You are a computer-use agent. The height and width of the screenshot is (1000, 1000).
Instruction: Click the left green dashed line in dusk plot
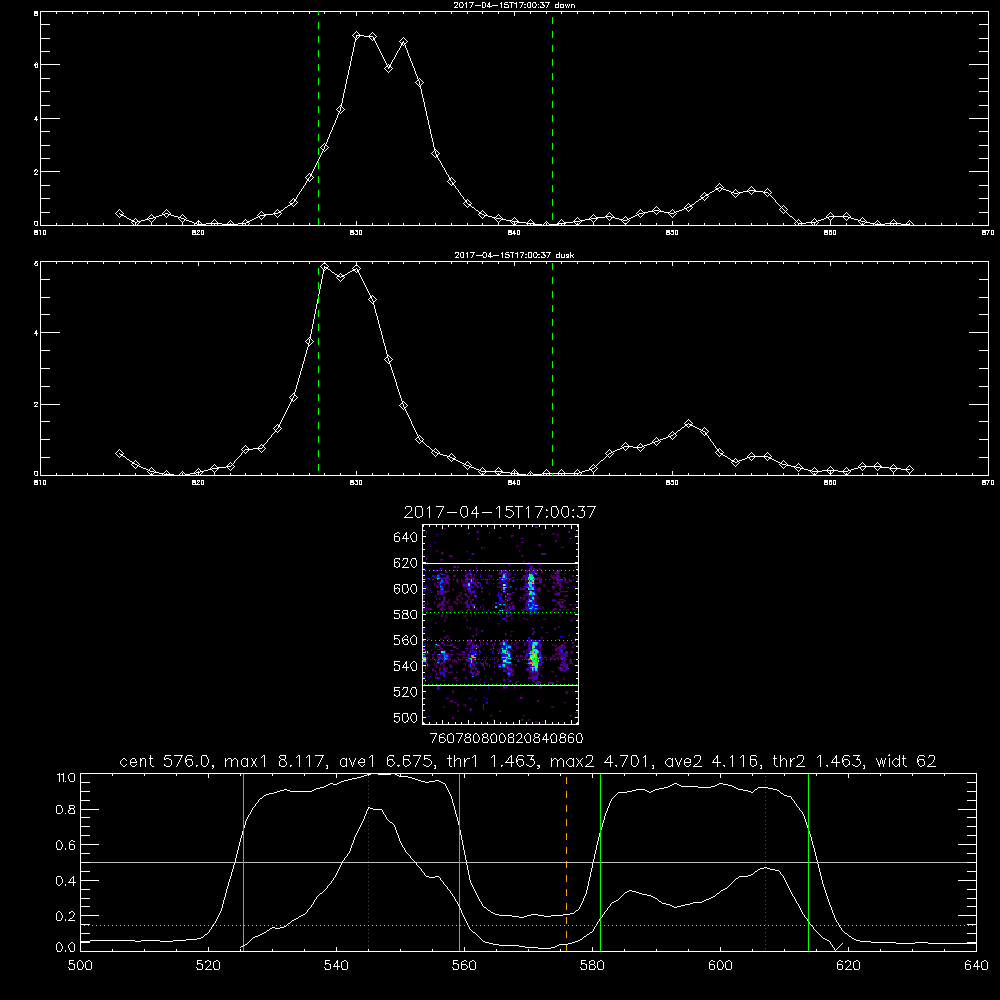(318, 369)
